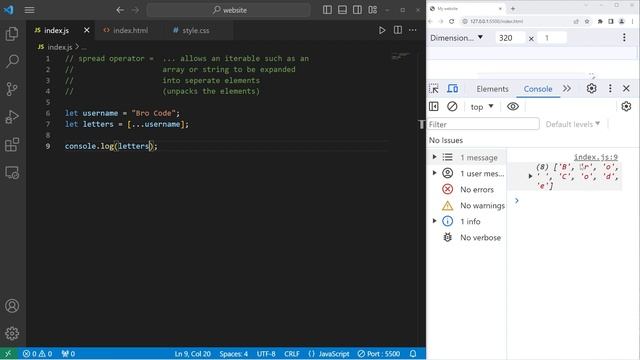The image size is (640, 360).
Task: Hide the console sidebar
Action: pyautogui.click(x=433, y=107)
